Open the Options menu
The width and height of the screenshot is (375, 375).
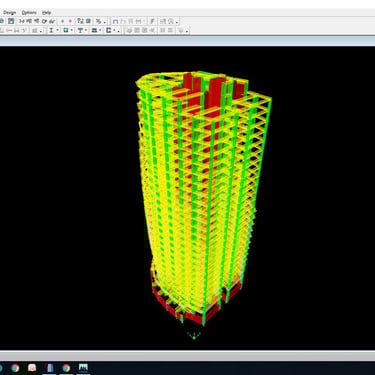[x=29, y=13]
